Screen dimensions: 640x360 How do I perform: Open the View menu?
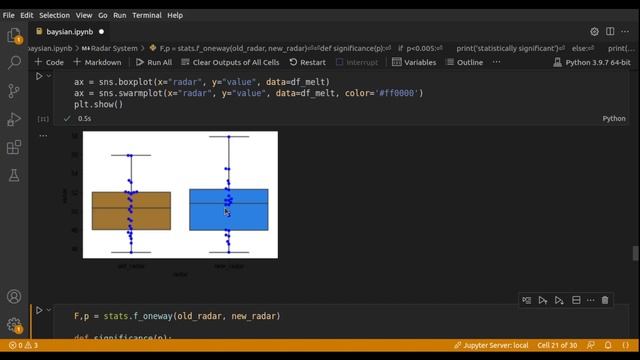tap(84, 15)
